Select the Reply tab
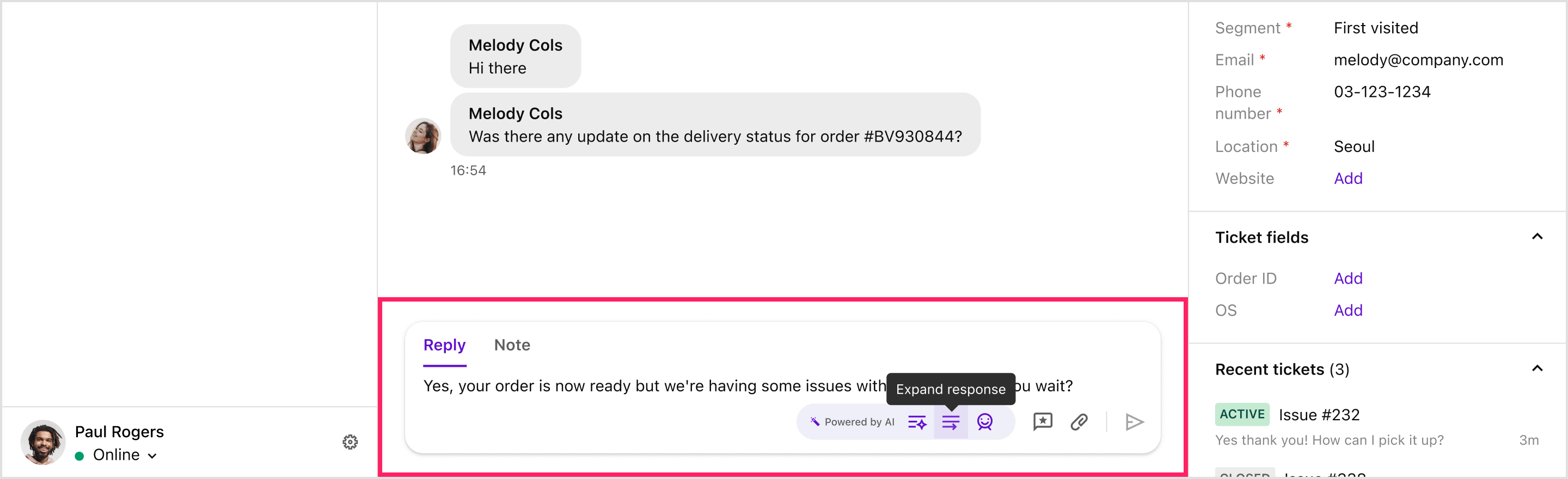Viewport: 1568px width, 479px height. (444, 345)
